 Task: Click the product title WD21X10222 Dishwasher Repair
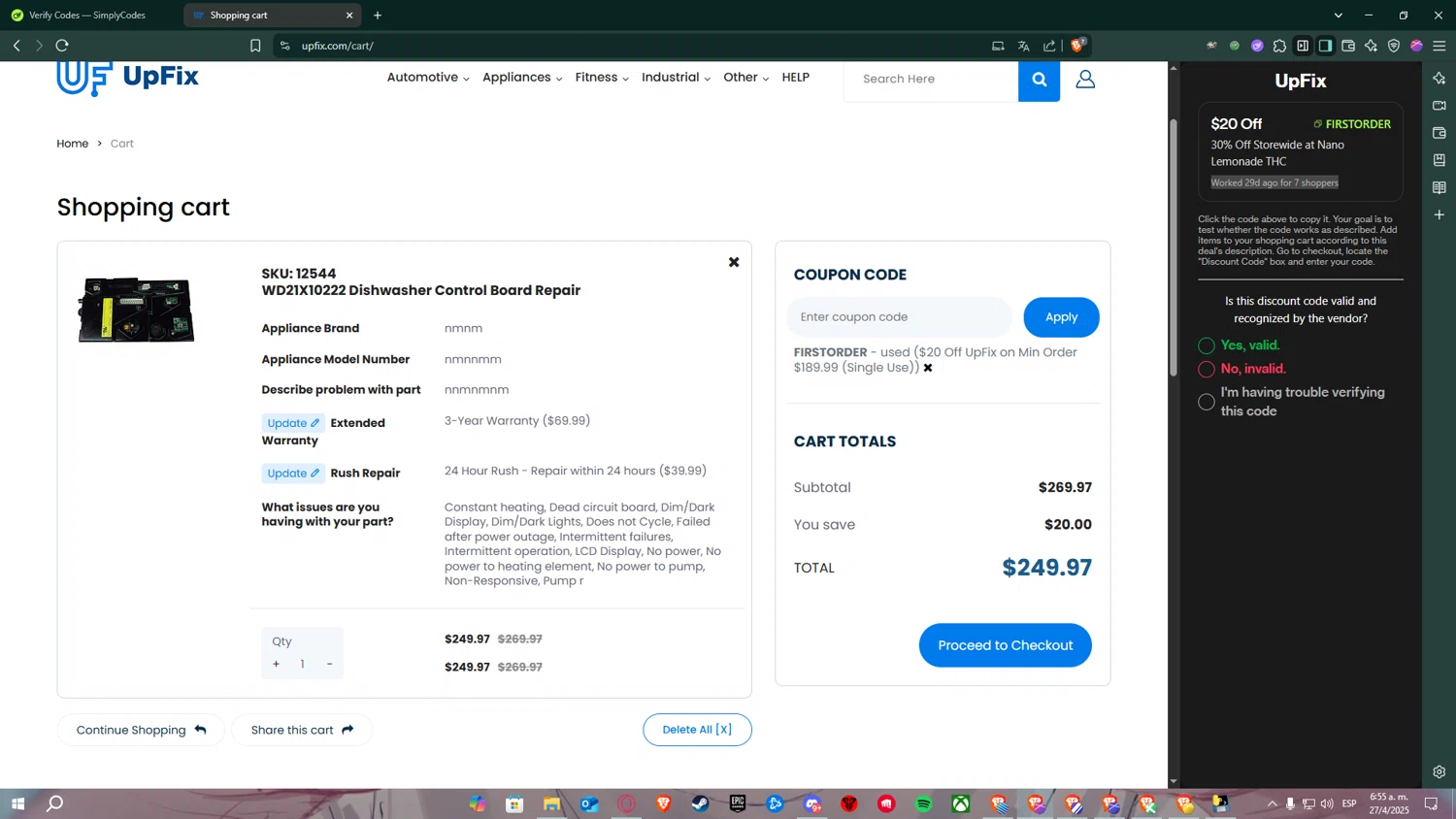point(420,290)
